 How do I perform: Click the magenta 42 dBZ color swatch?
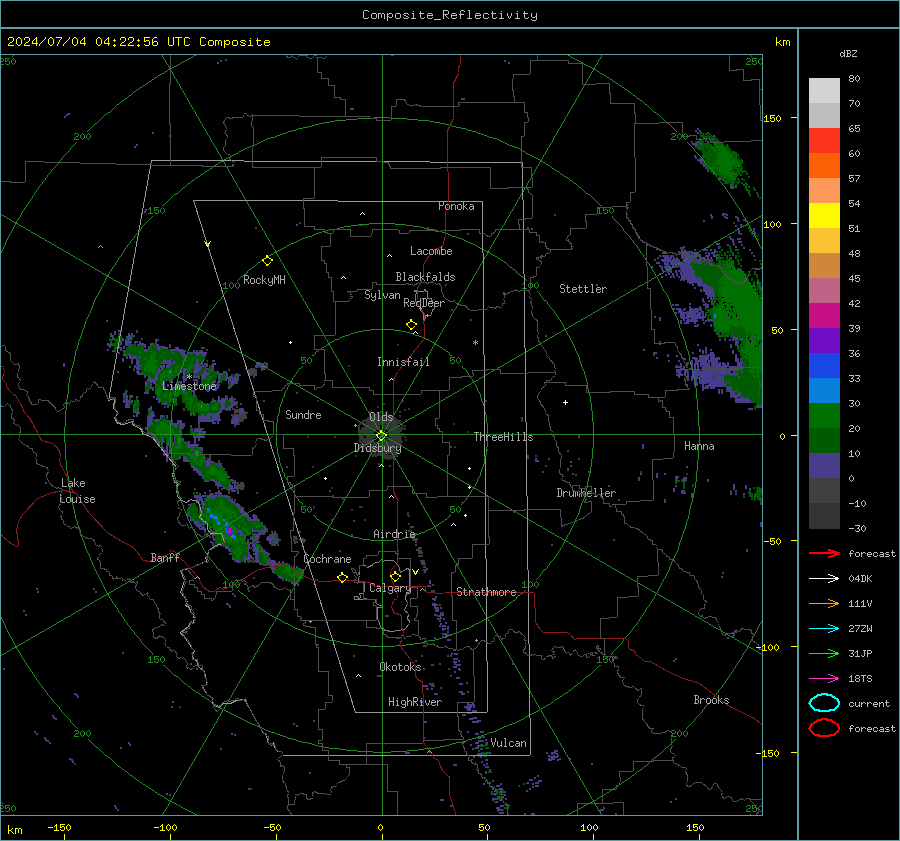click(824, 315)
